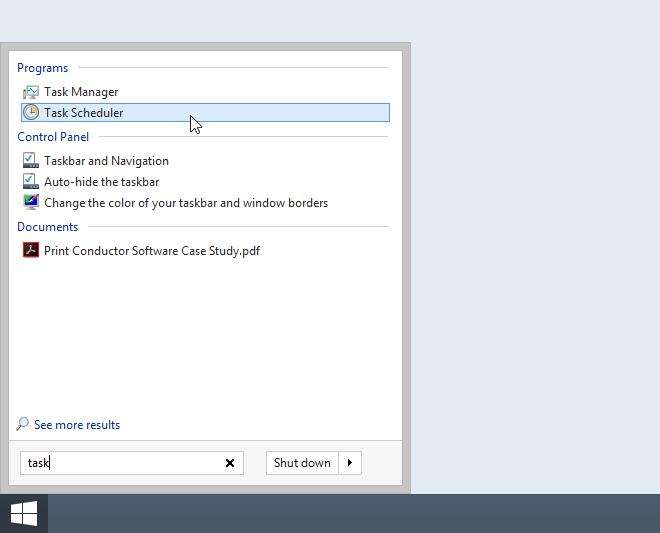Click the colorful monitor personalization icon
This screenshot has height=533, width=660.
(31, 203)
